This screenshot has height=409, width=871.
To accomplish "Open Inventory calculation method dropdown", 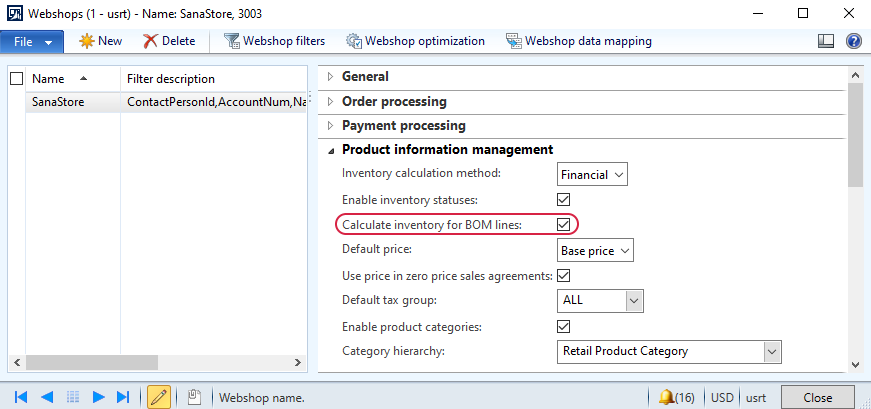I will click(x=592, y=174).
